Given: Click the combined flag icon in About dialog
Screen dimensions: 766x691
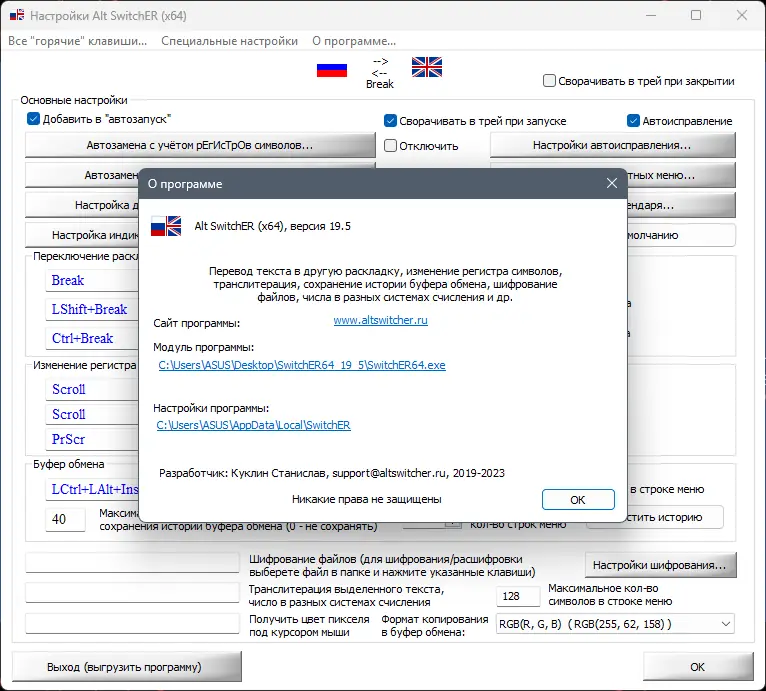Looking at the screenshot, I should (x=166, y=226).
